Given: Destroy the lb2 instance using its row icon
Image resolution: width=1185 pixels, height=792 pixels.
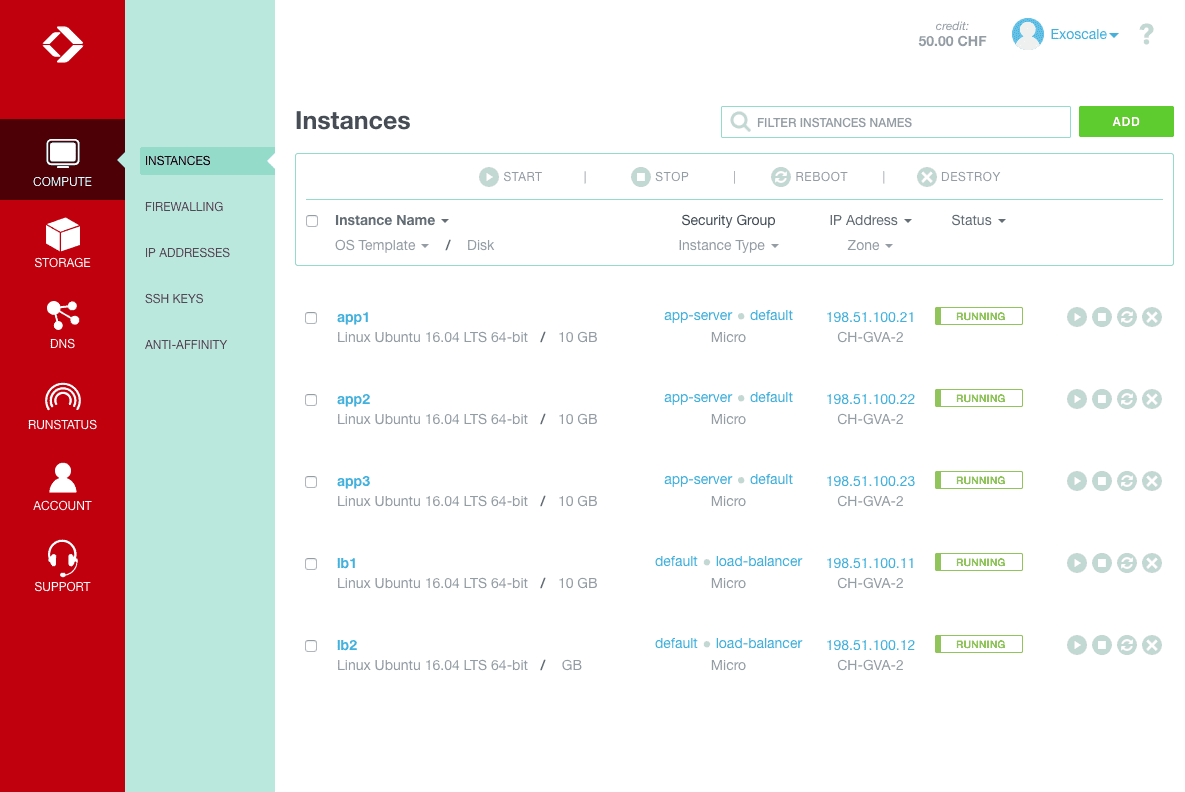Looking at the screenshot, I should [x=1152, y=645].
